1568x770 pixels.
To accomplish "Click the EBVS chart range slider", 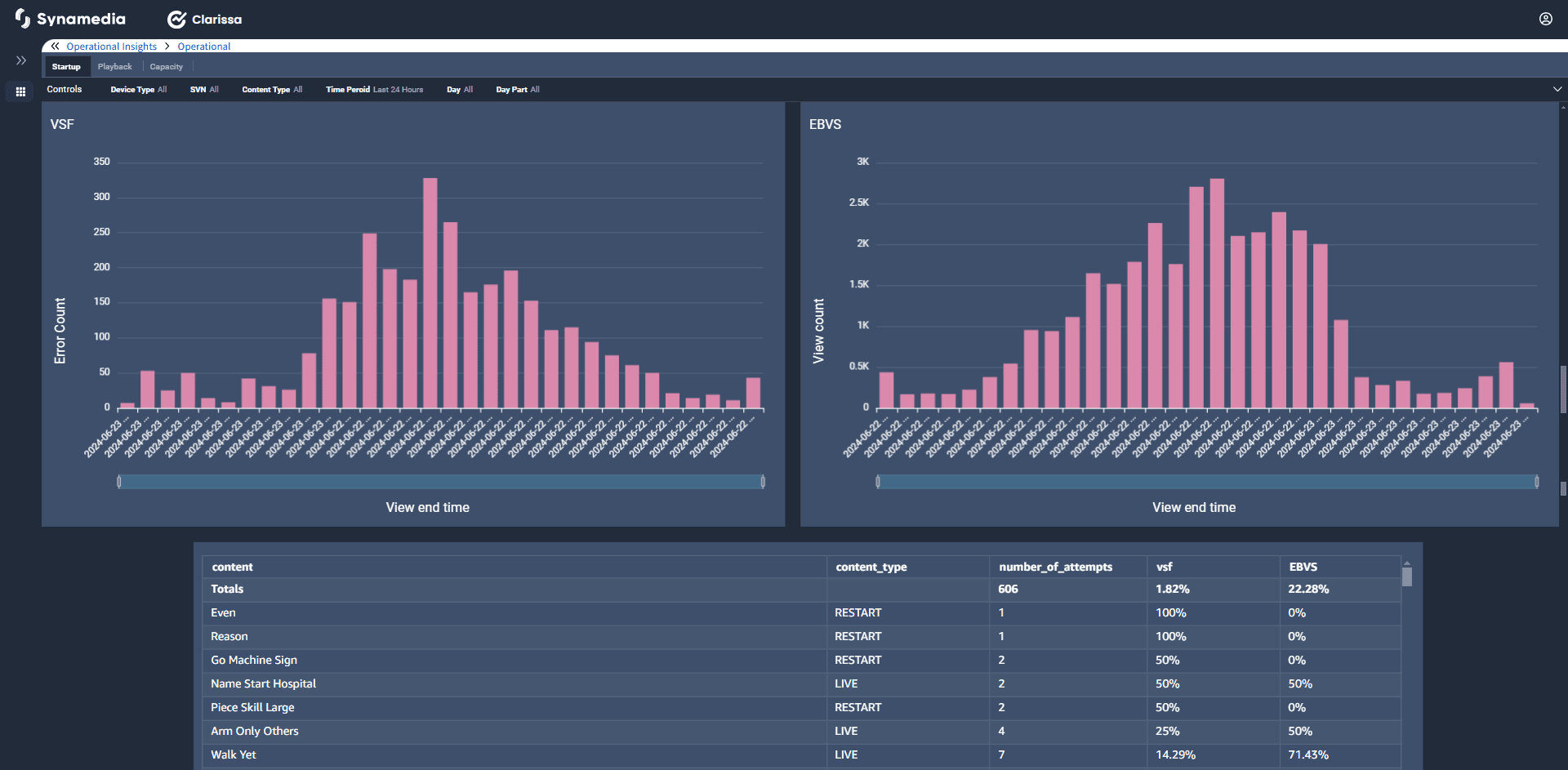I will pos(1206,482).
